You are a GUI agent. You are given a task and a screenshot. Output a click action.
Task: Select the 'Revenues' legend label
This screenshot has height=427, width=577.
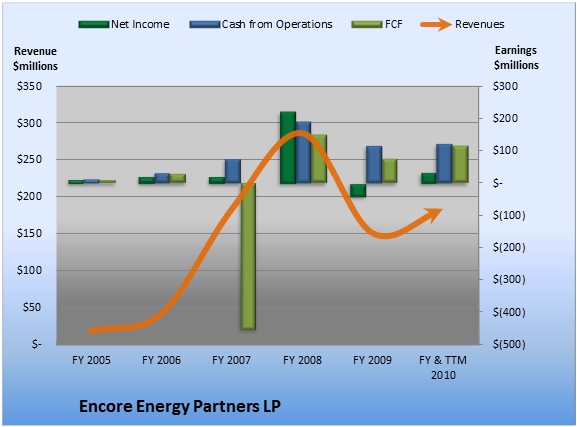479,24
